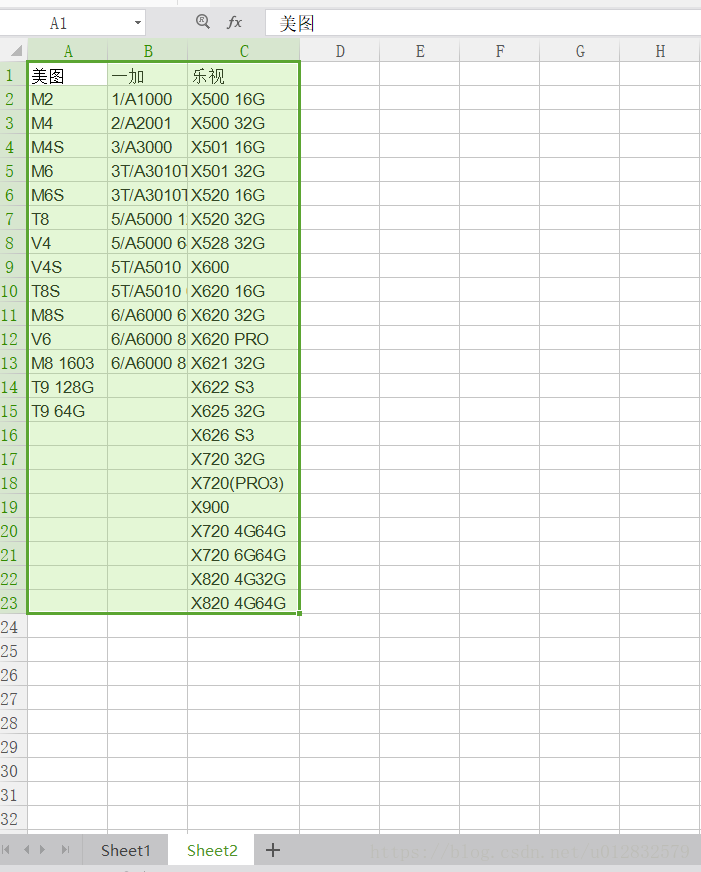
Task: Click cell with X720(PRO3)
Action: (243, 483)
